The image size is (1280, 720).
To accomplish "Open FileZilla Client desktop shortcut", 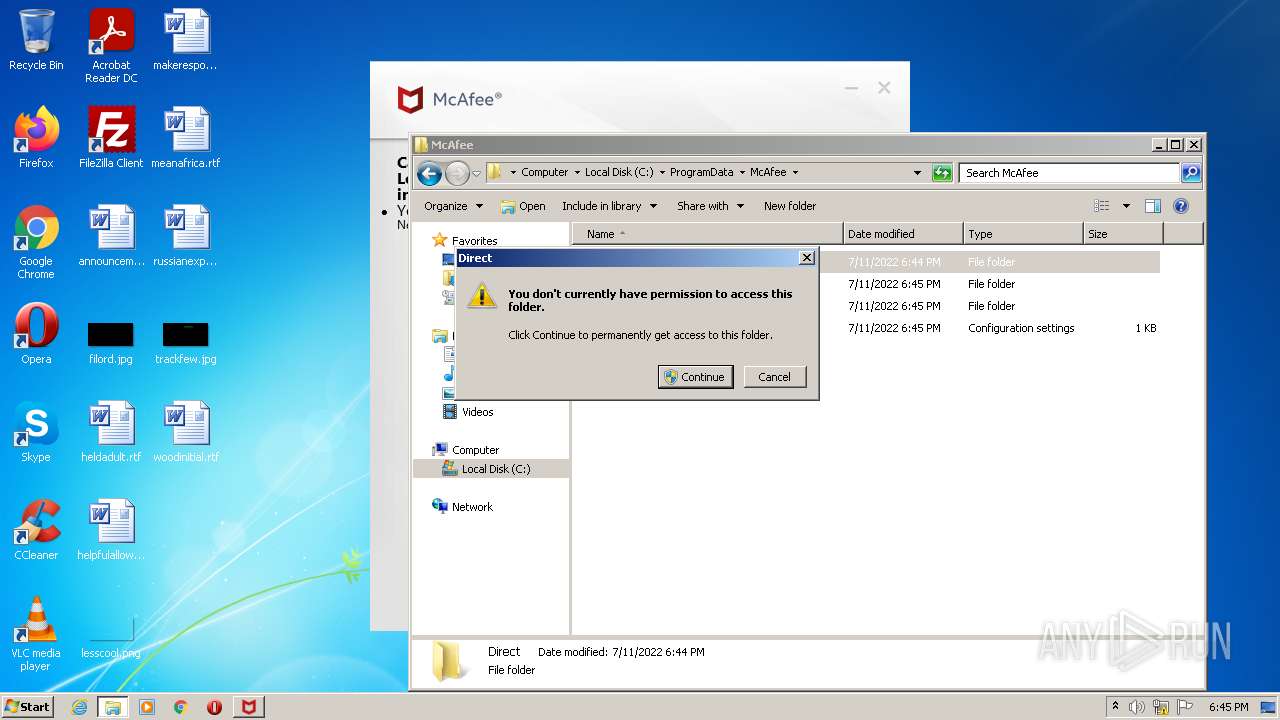I will point(111,138).
